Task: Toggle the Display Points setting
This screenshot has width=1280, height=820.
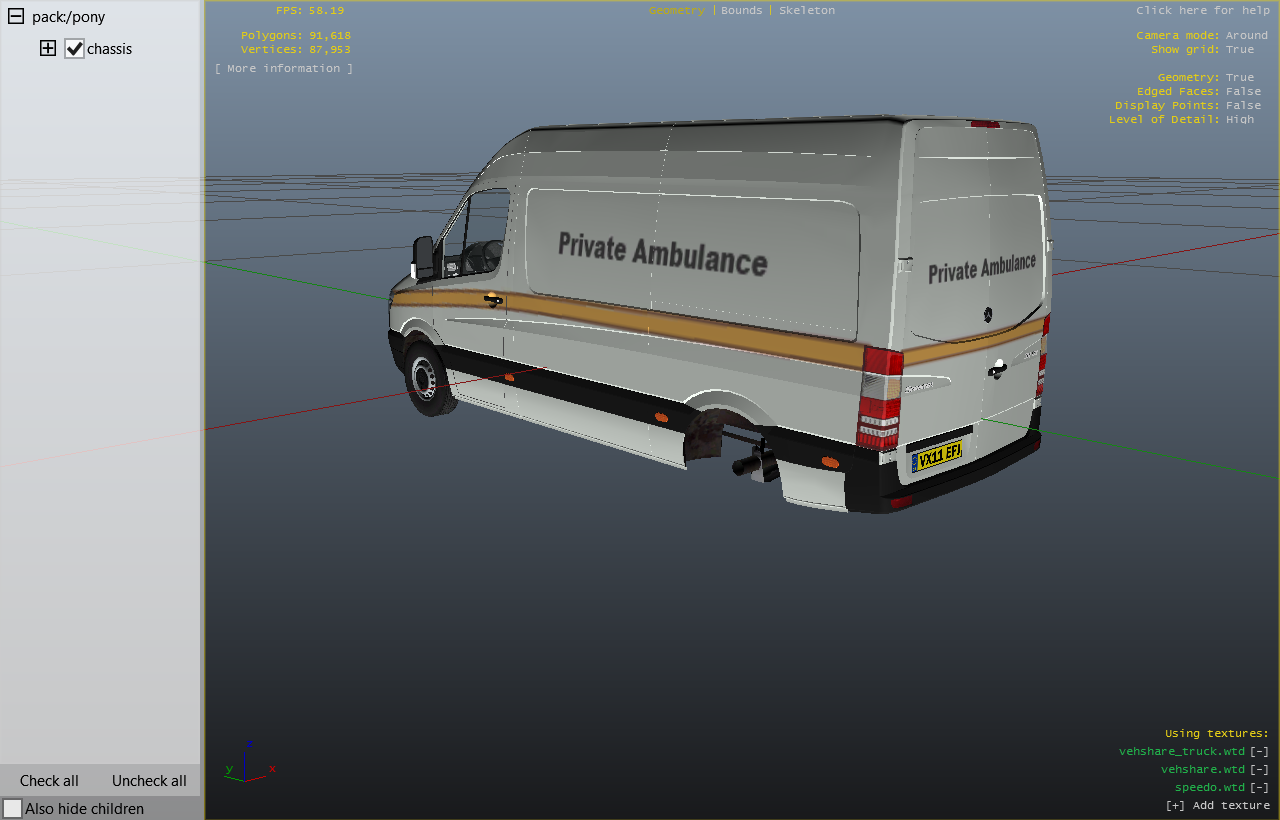Action: (1243, 105)
